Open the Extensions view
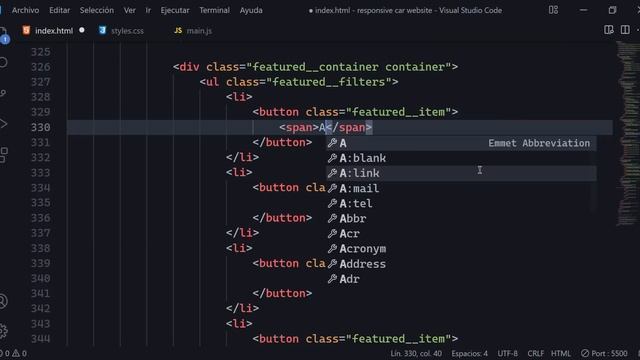Viewport: 640px width, 360px height. pos(3,155)
